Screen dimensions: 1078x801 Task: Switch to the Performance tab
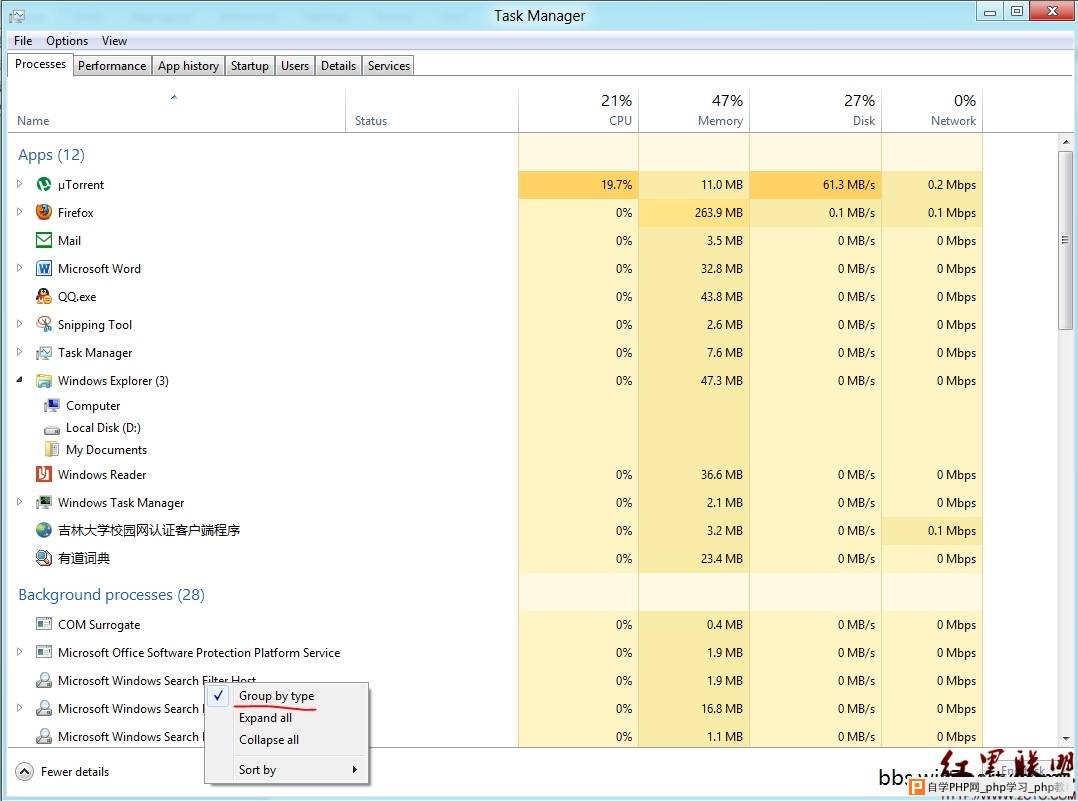(112, 66)
